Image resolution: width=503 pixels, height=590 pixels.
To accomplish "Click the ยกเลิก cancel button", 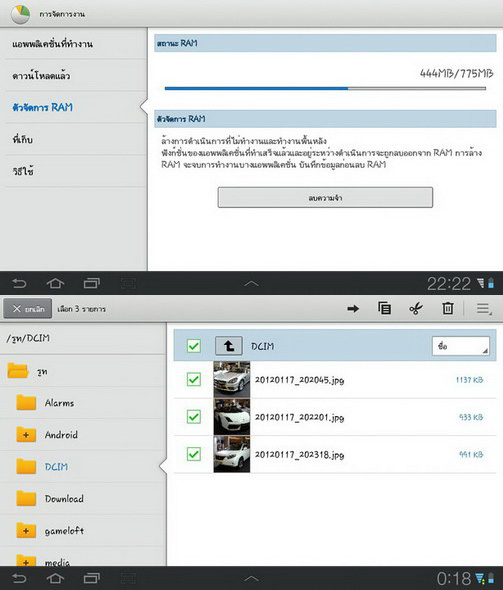I will point(28,309).
